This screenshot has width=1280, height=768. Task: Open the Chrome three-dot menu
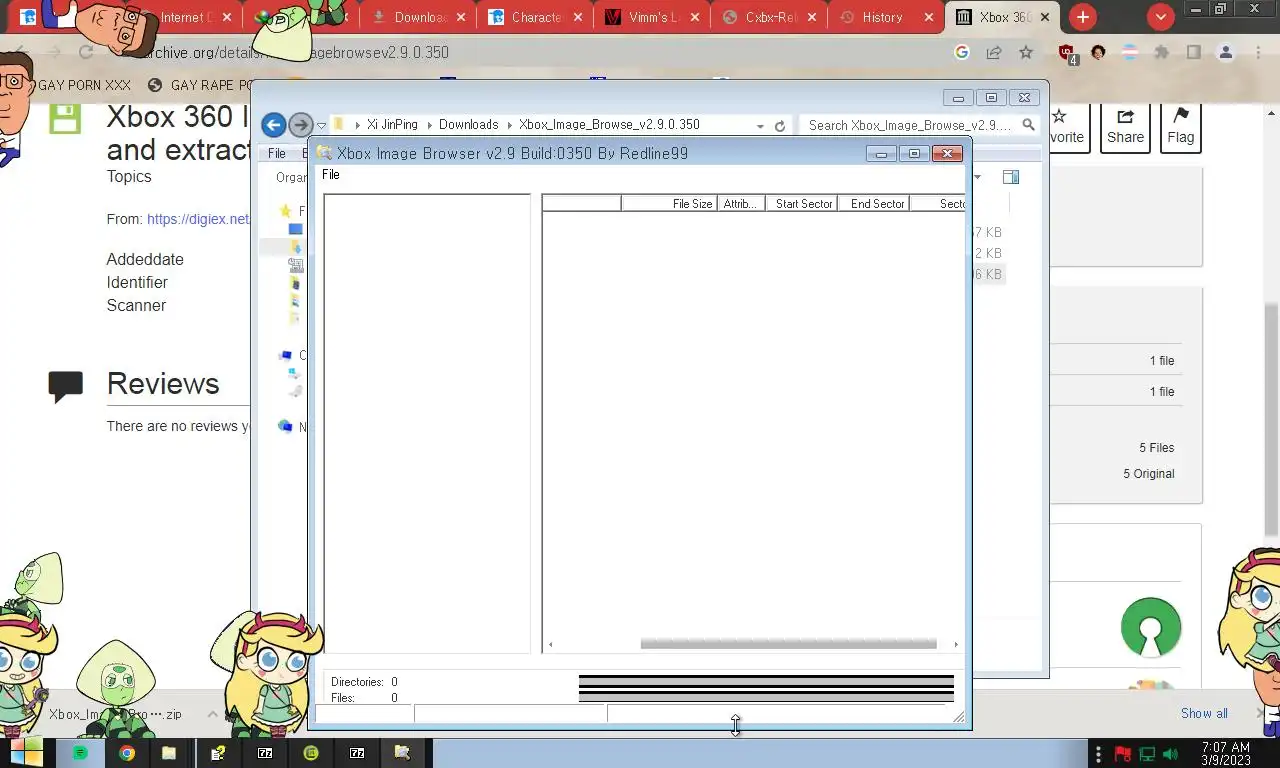(x=1258, y=52)
